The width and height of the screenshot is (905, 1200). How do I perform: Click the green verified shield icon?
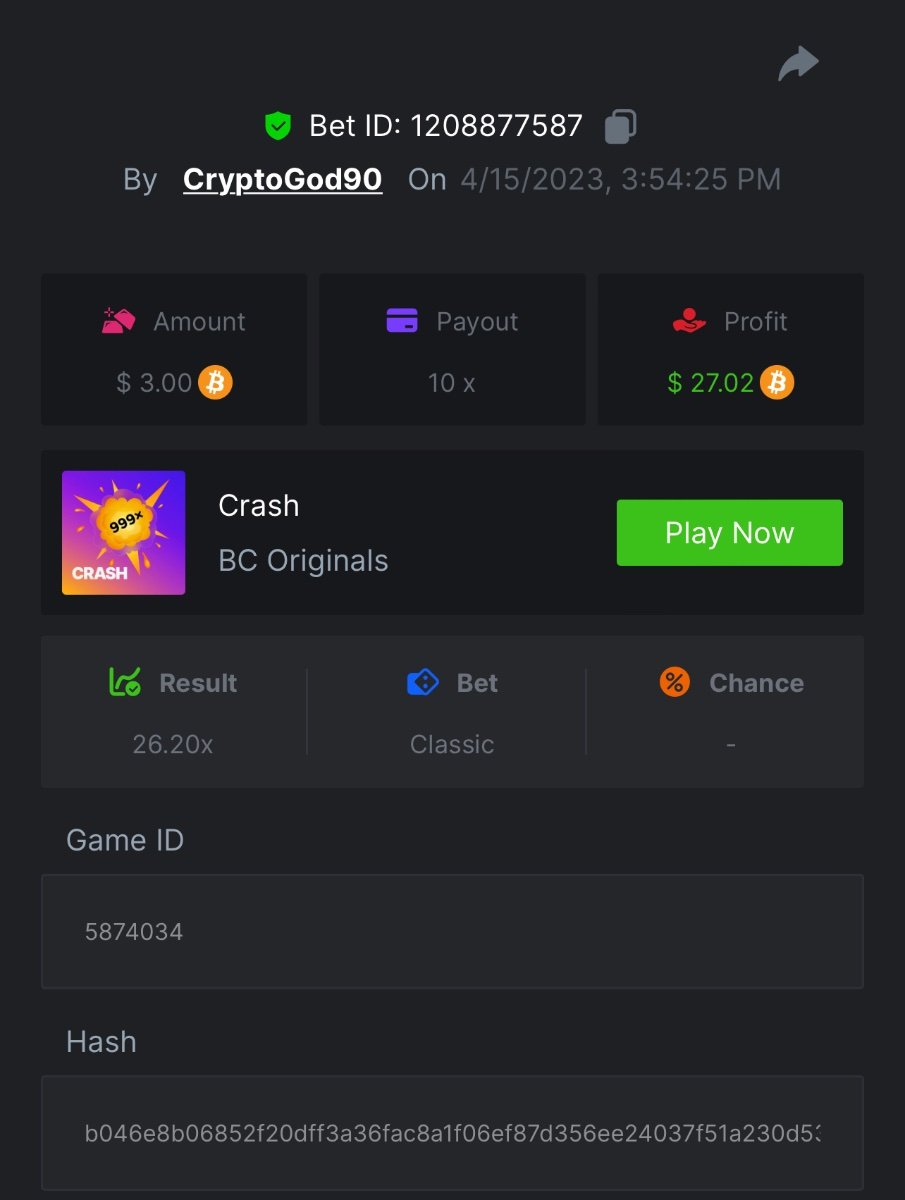click(x=277, y=126)
